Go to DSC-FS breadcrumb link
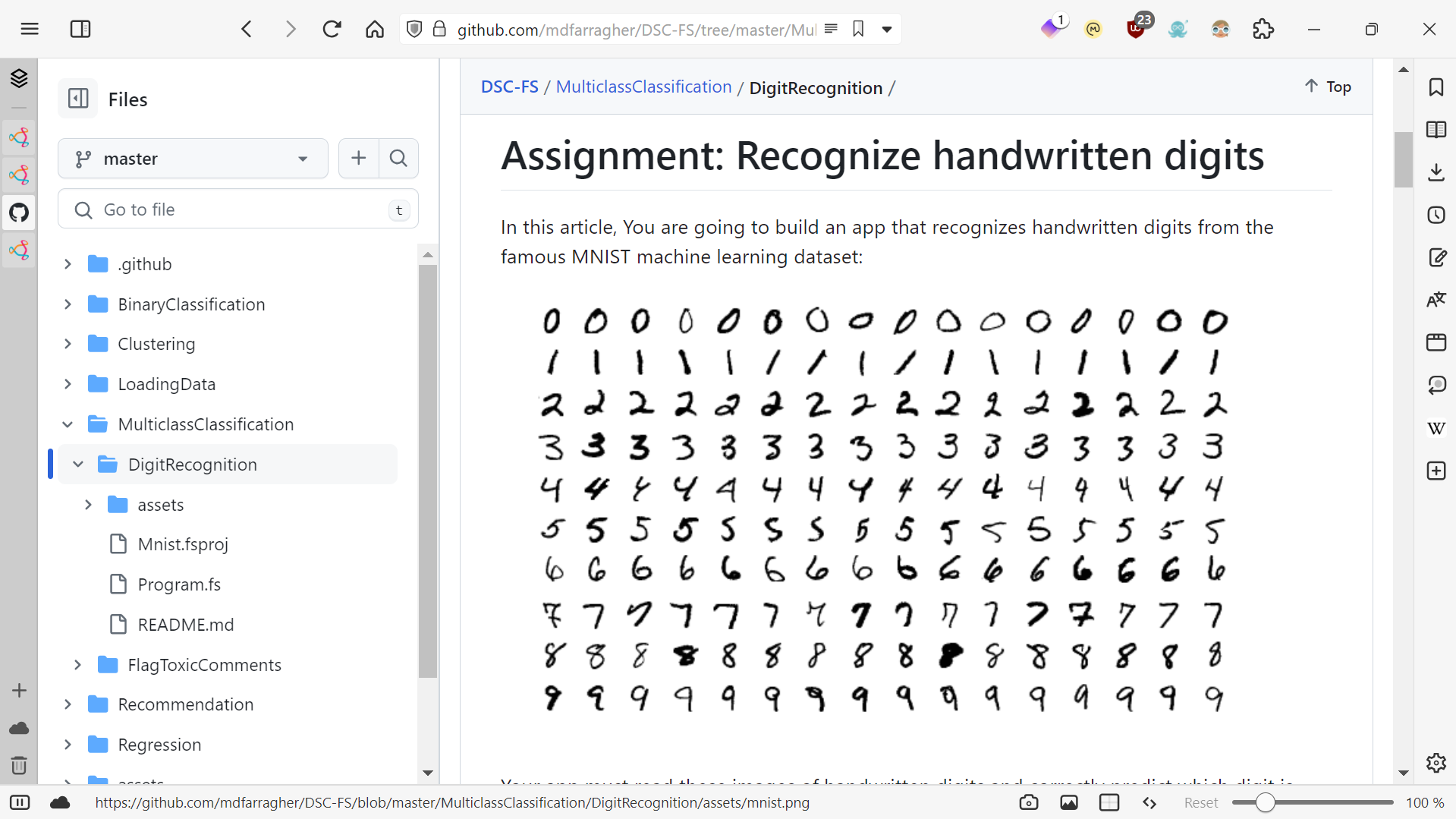Screen dimensions: 1456x819 click(x=509, y=87)
